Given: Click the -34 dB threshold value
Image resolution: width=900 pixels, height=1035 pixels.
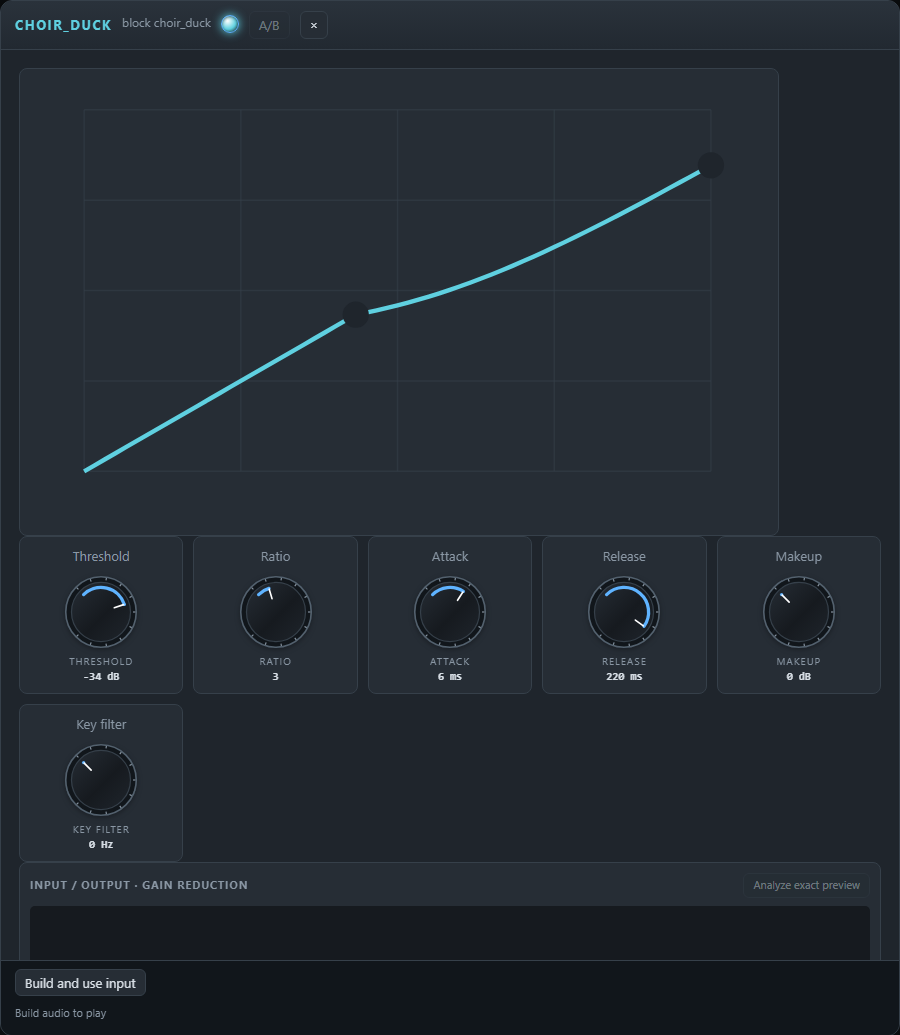Looking at the screenshot, I should [101, 677].
